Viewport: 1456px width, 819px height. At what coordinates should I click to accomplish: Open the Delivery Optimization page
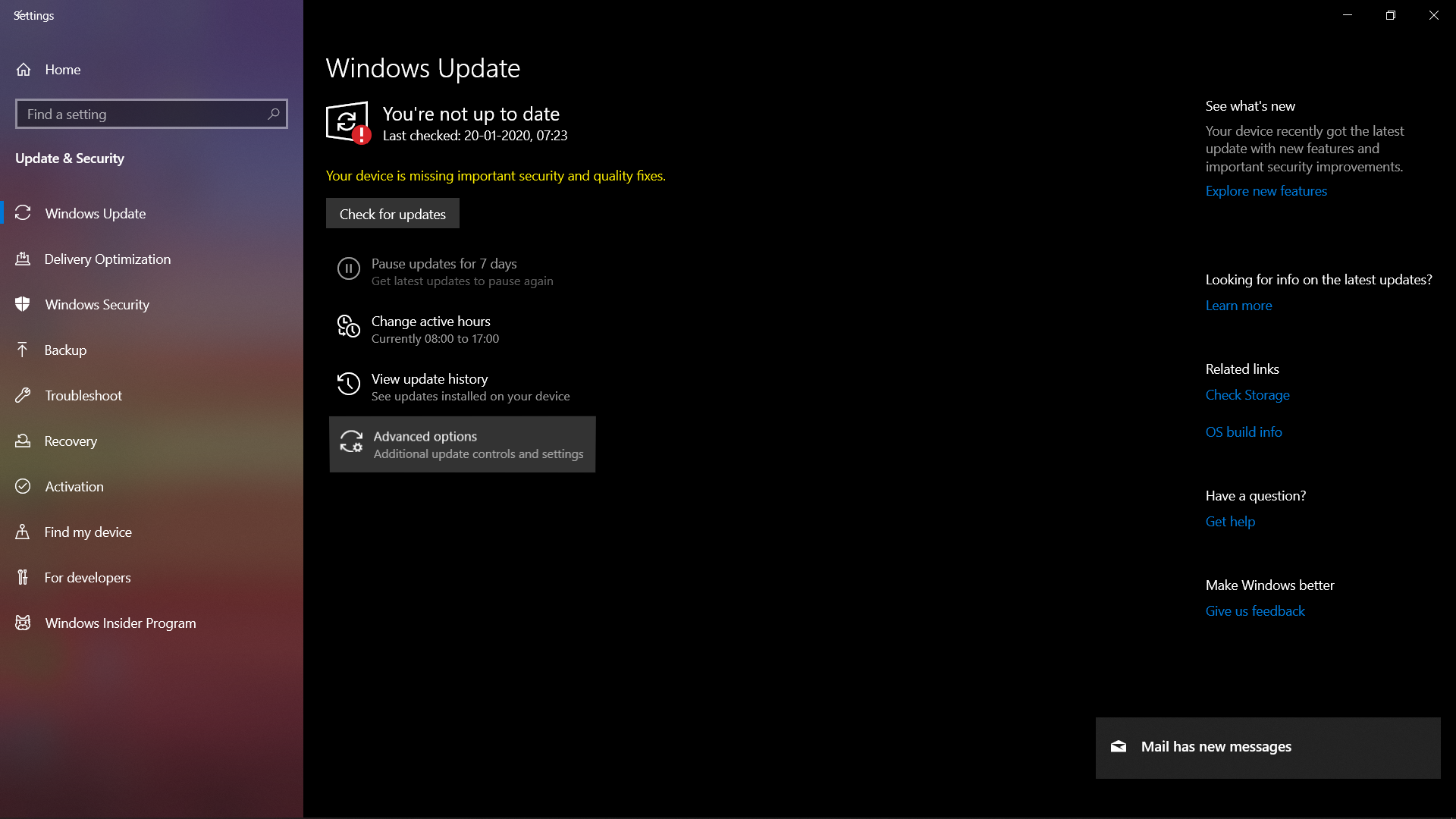point(152,259)
